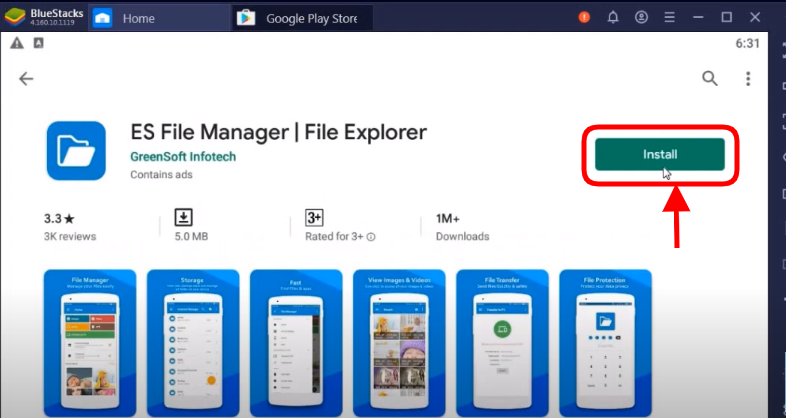The height and width of the screenshot is (418, 786).
Task: Open the File Manager screenshot thumbnail
Action: 90,343
